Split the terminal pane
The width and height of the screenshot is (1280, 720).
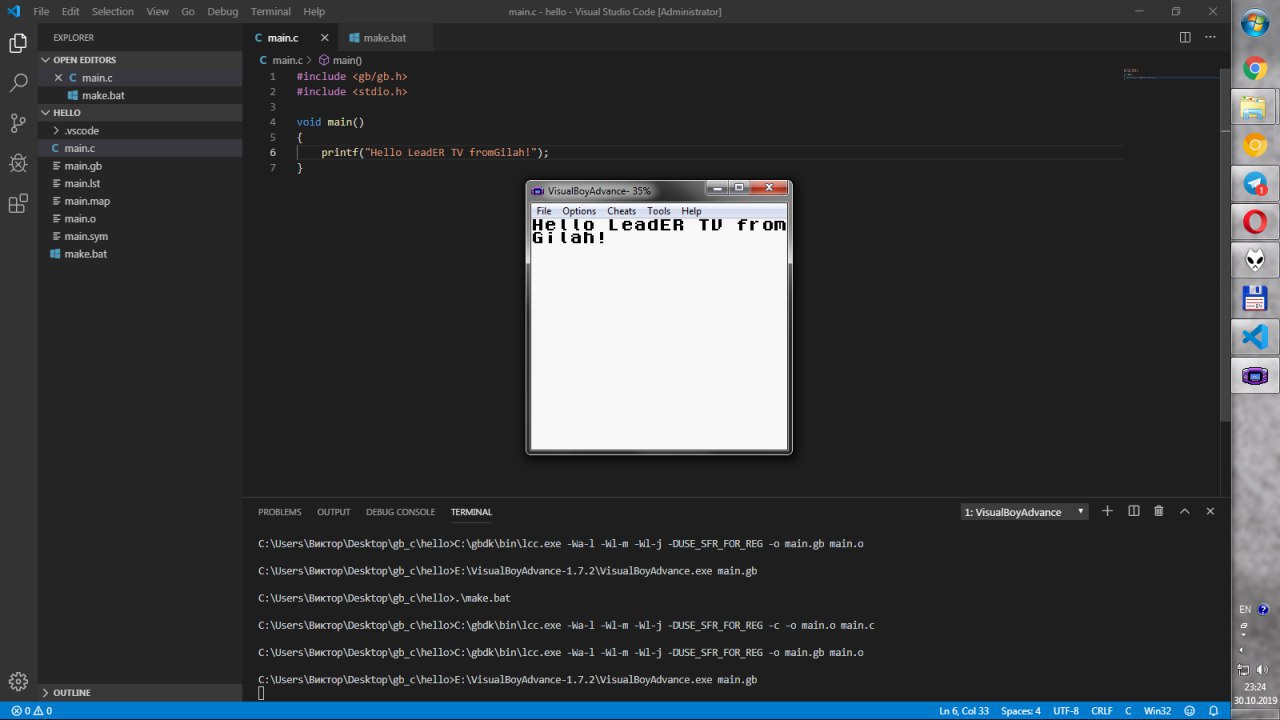point(1134,511)
